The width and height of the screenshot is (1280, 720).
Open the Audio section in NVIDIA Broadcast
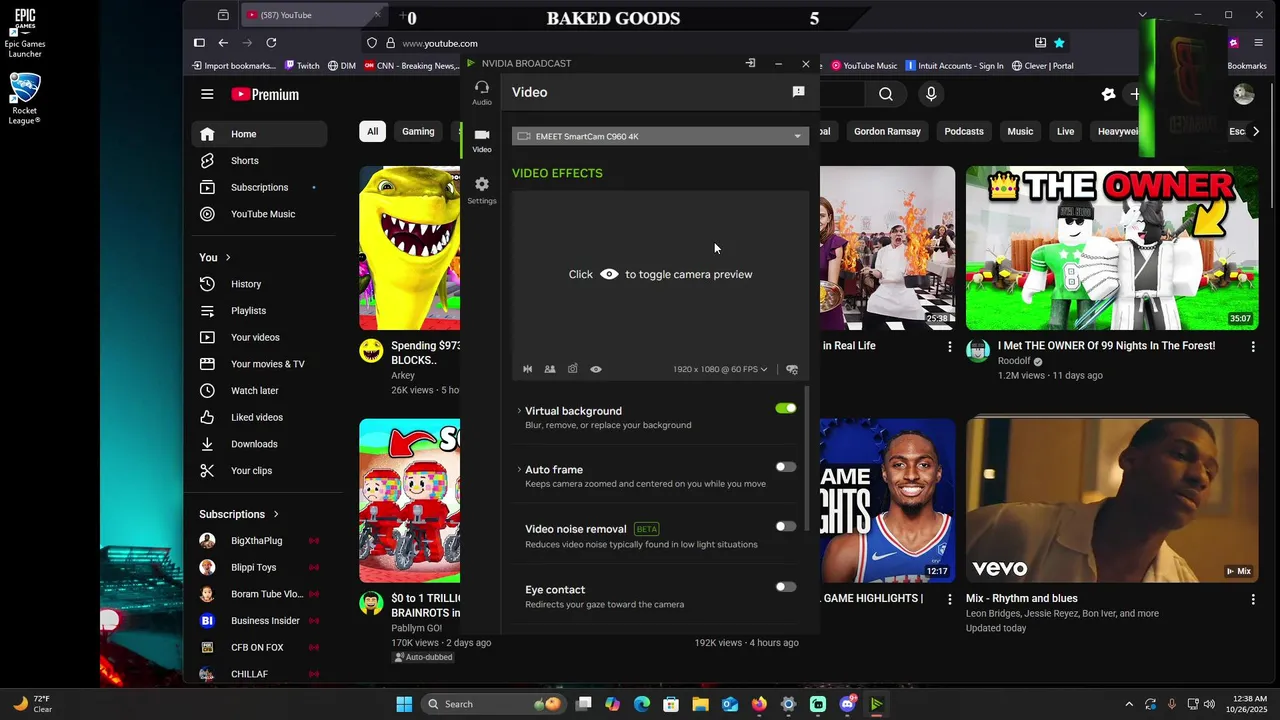(x=482, y=93)
